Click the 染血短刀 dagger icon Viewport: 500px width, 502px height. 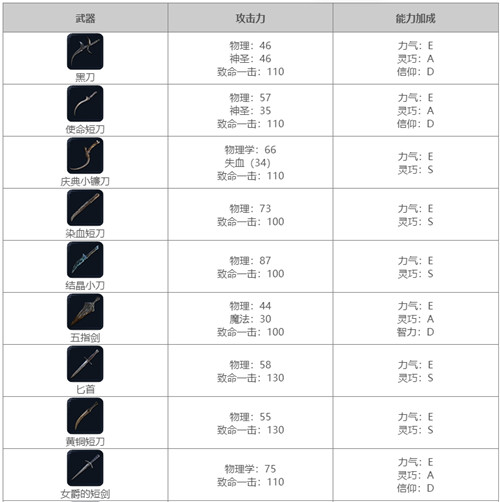click(x=85, y=207)
